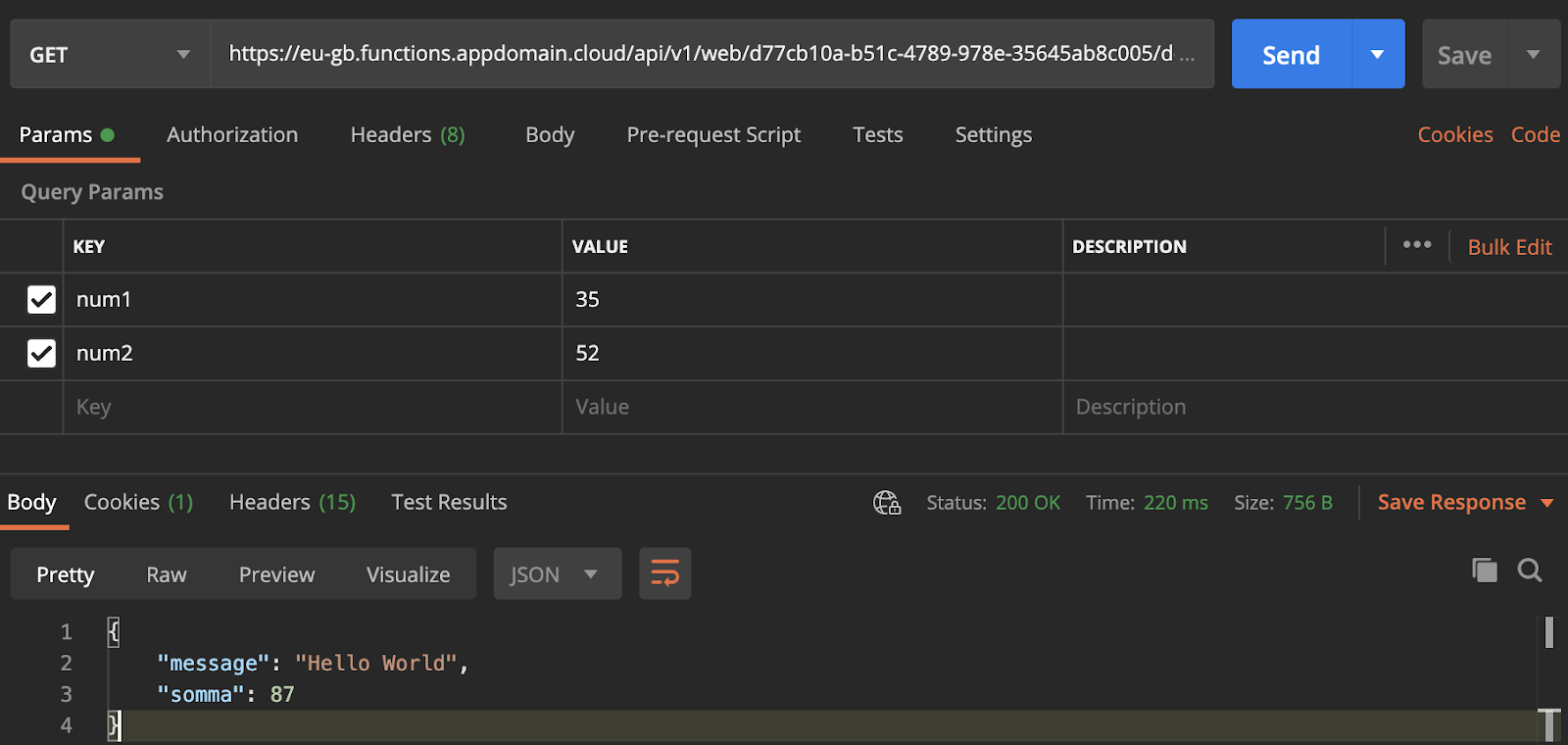Click the 200 OK status text
Viewport: 1568px width, 745px height.
coord(1028,503)
